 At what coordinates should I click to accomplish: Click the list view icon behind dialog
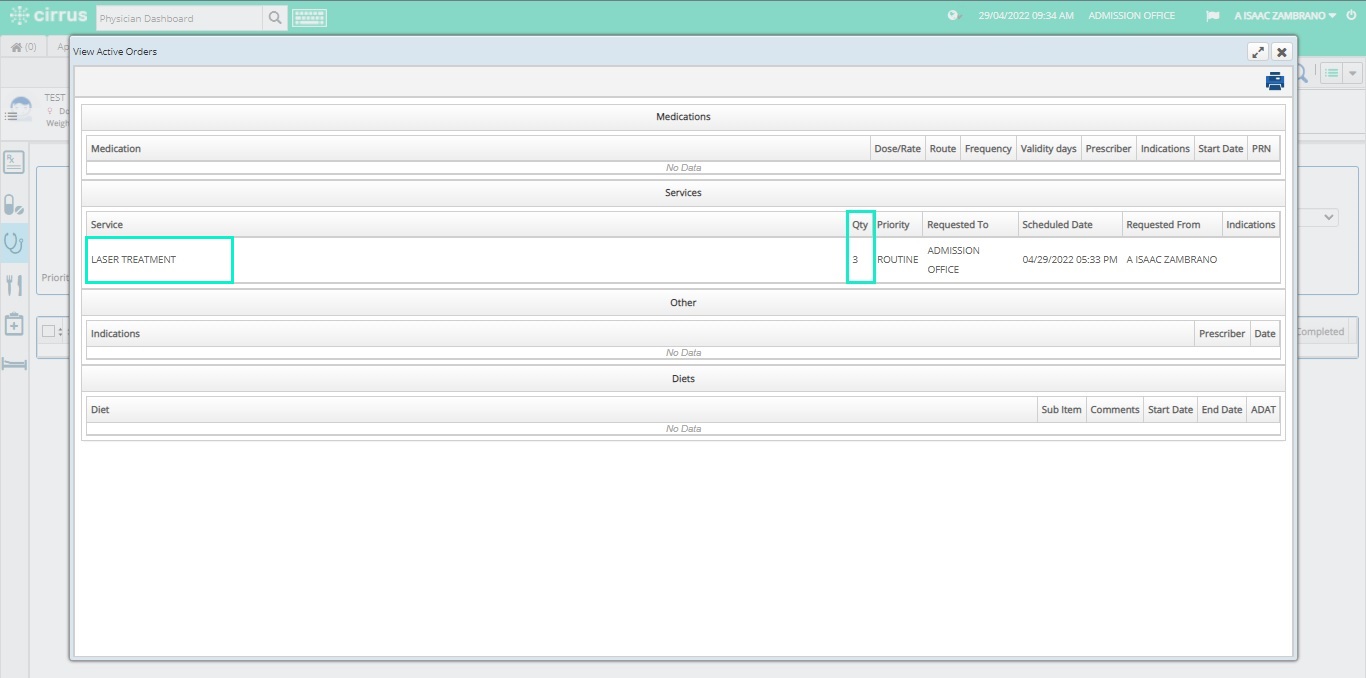(x=1331, y=73)
